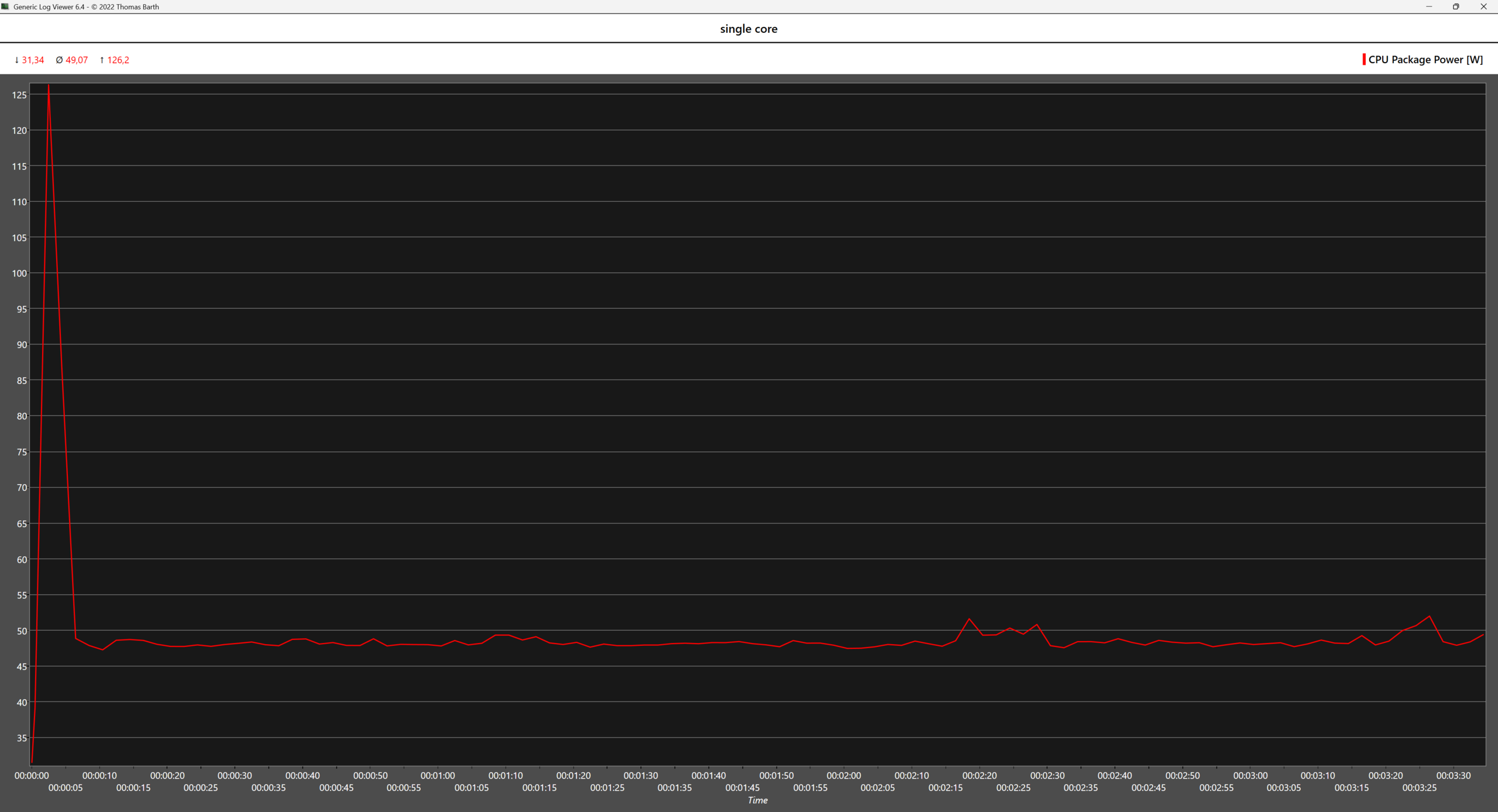Click the 126 W power spike peak
The width and height of the screenshot is (1498, 812).
[x=48, y=87]
